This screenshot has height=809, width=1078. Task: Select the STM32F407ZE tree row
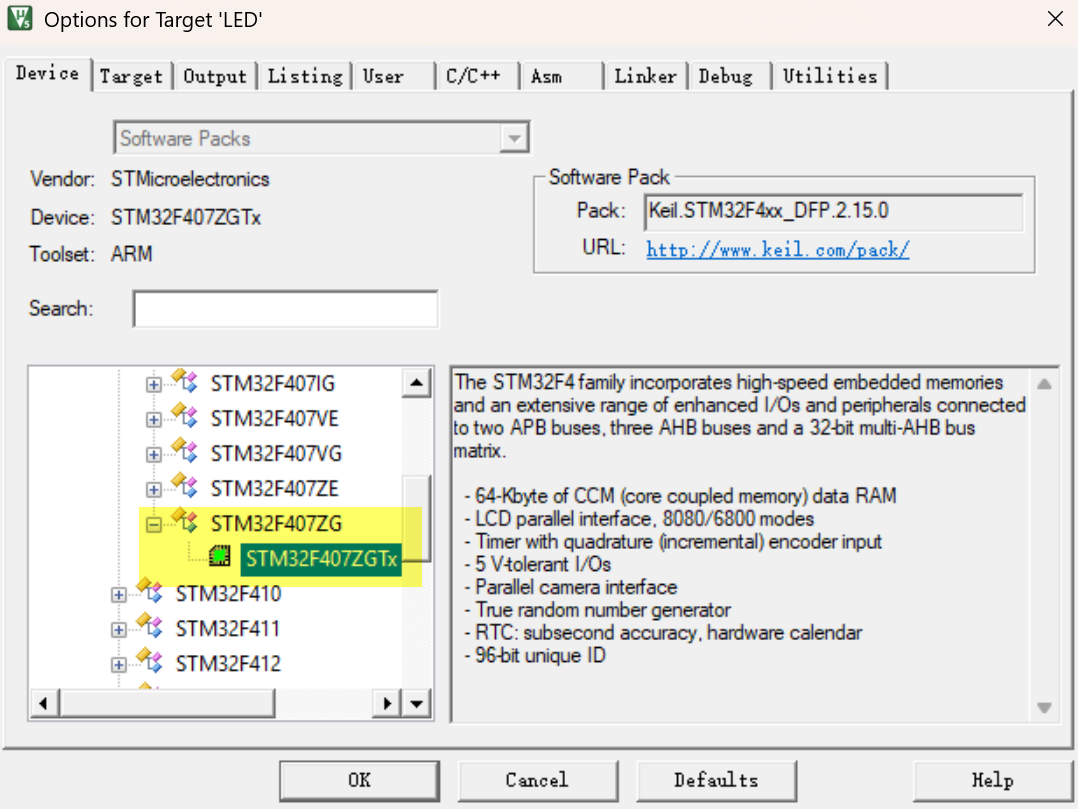tap(274, 489)
